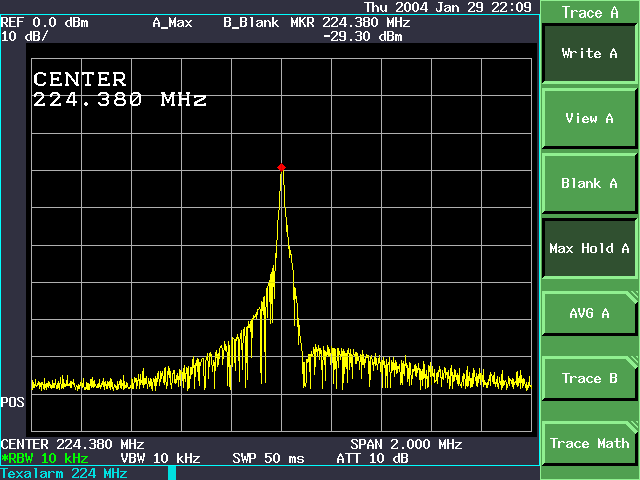Click the POS detector label
This screenshot has width=640, height=480.
[13, 402]
